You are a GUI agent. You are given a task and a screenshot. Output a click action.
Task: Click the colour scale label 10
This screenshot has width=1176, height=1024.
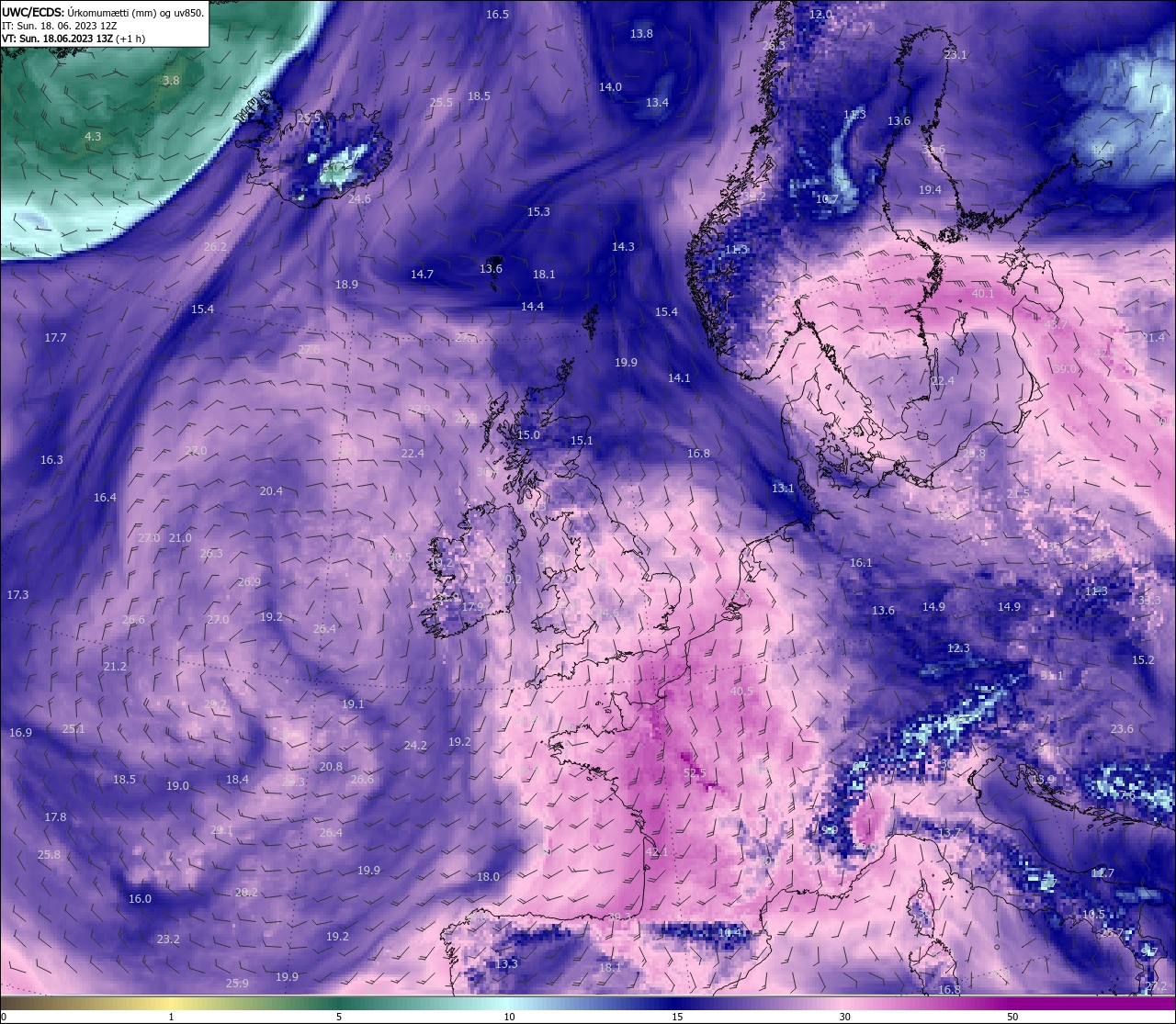[x=509, y=1017]
